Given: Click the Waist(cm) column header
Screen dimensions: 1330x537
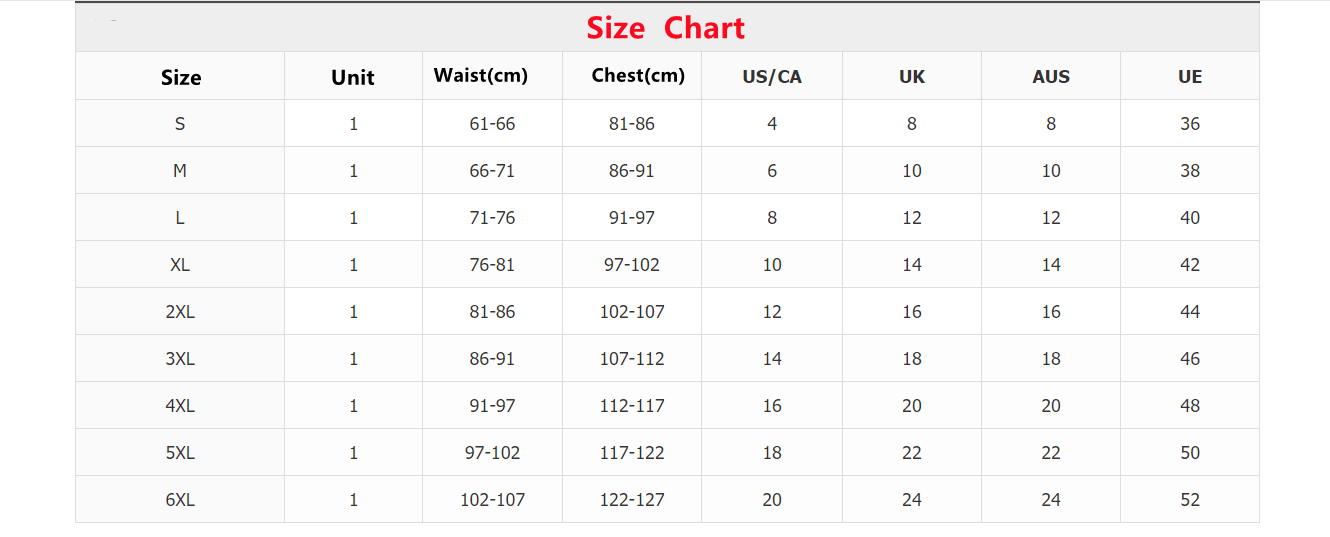Looking at the screenshot, I should coord(481,75).
